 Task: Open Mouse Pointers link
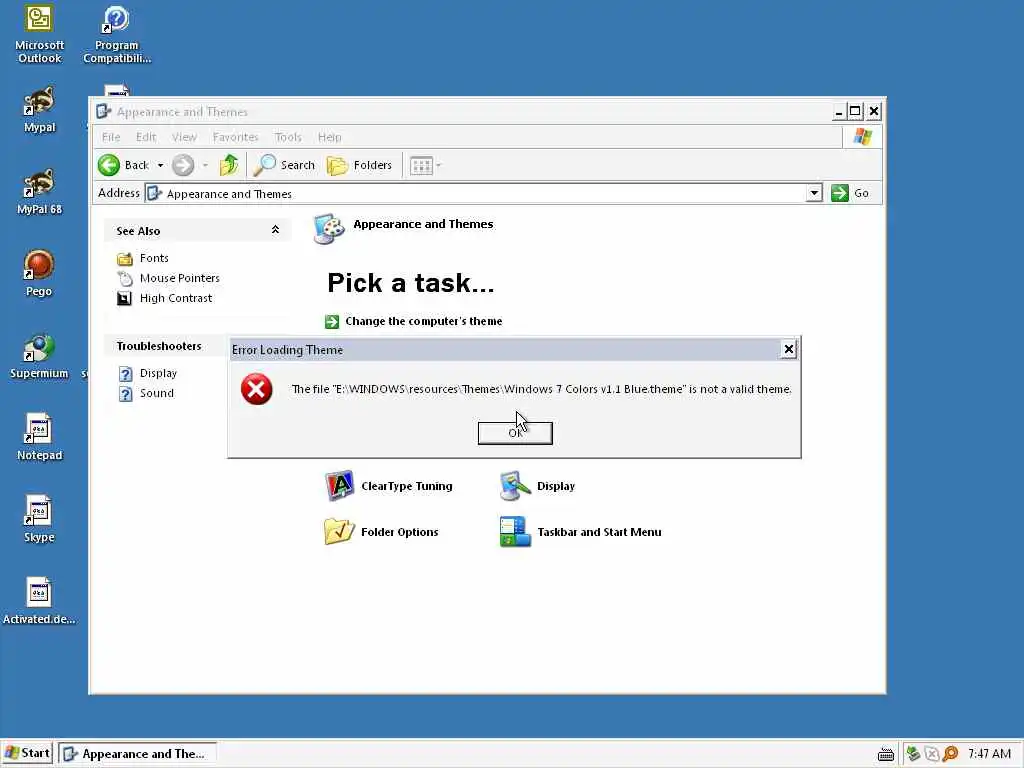(180, 278)
